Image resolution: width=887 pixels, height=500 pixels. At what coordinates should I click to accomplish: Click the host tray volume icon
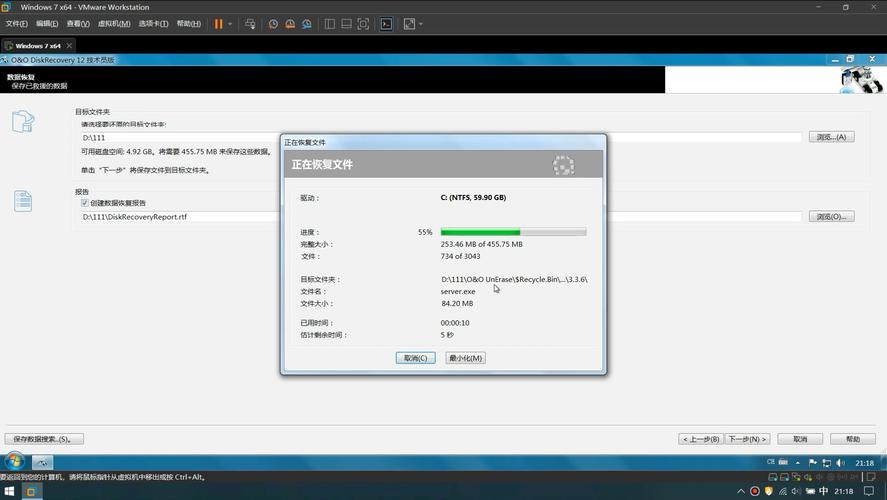pyautogui.click(x=796, y=491)
